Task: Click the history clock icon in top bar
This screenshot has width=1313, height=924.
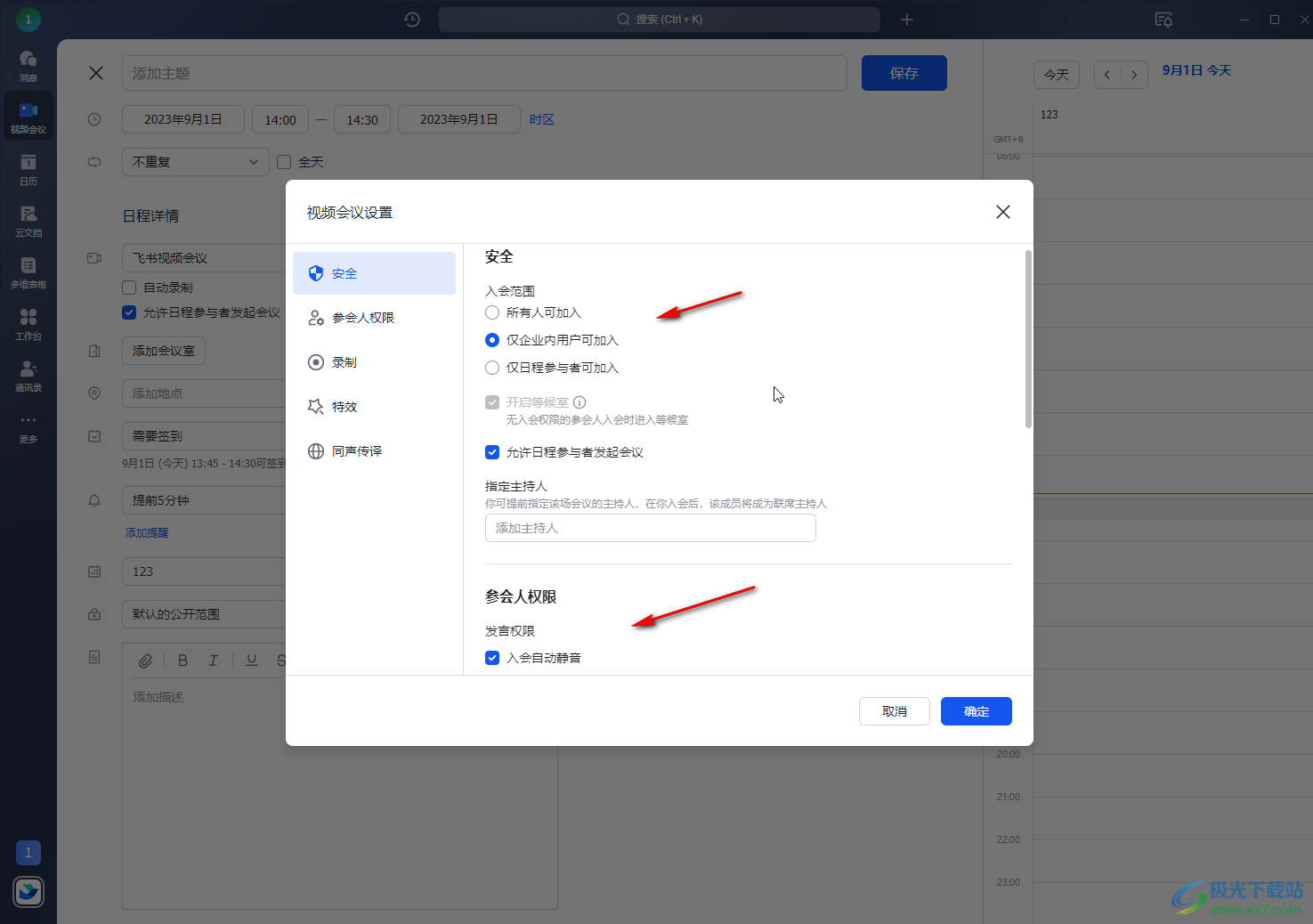Action: click(412, 20)
